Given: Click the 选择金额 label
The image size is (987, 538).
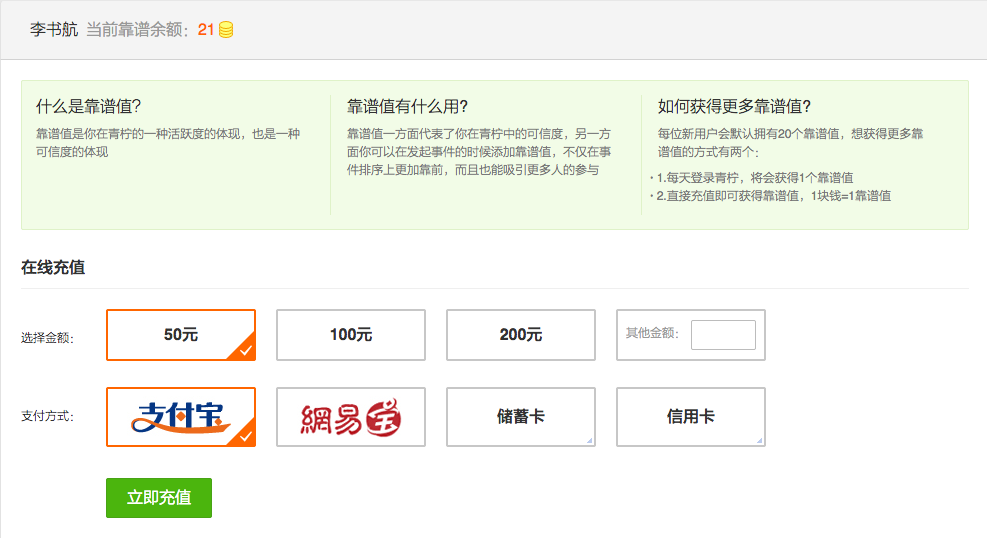Looking at the screenshot, I should (x=47, y=338).
